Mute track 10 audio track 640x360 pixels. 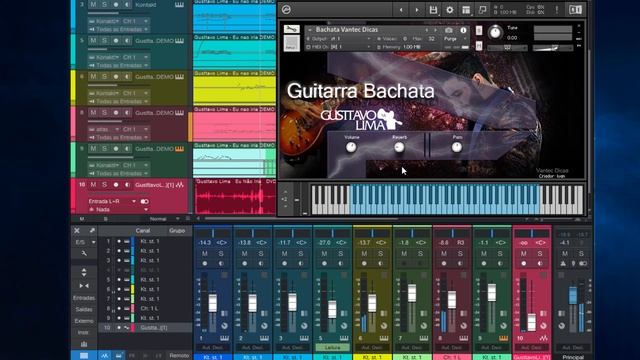pyautogui.click(x=93, y=185)
